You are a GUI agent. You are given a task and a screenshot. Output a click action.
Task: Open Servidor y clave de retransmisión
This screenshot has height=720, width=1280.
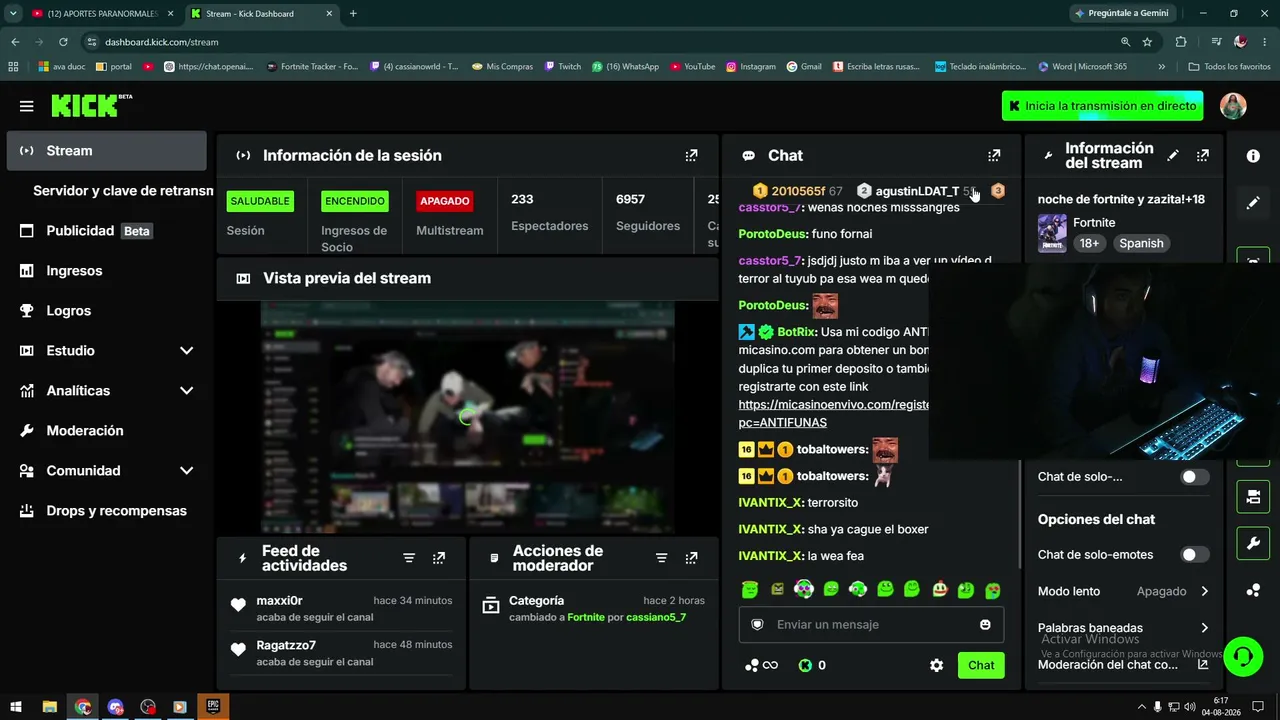[x=123, y=191]
